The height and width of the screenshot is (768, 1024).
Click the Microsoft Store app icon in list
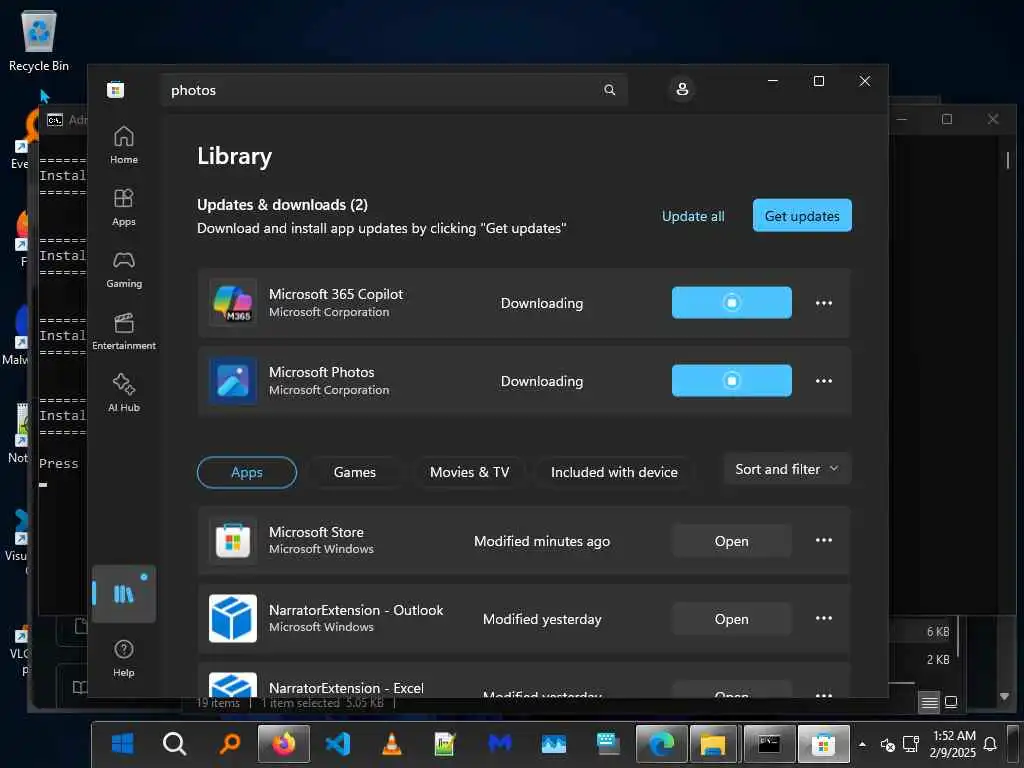click(232, 541)
